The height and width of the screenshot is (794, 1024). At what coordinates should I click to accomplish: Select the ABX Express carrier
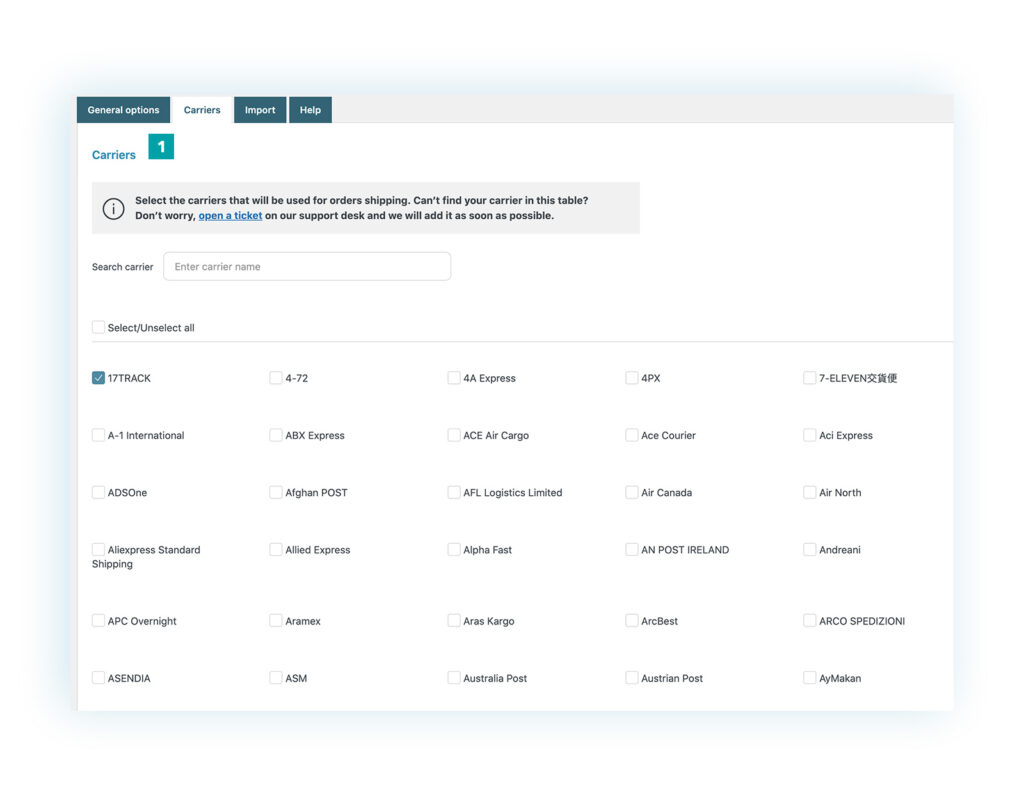point(275,435)
